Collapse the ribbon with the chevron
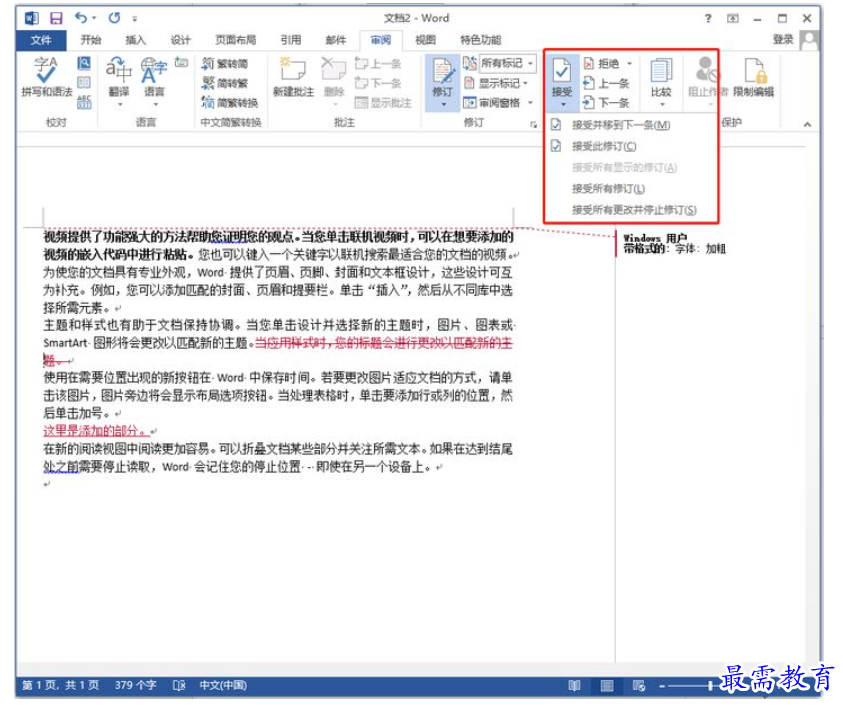This screenshot has width=843, height=709. 808,124
